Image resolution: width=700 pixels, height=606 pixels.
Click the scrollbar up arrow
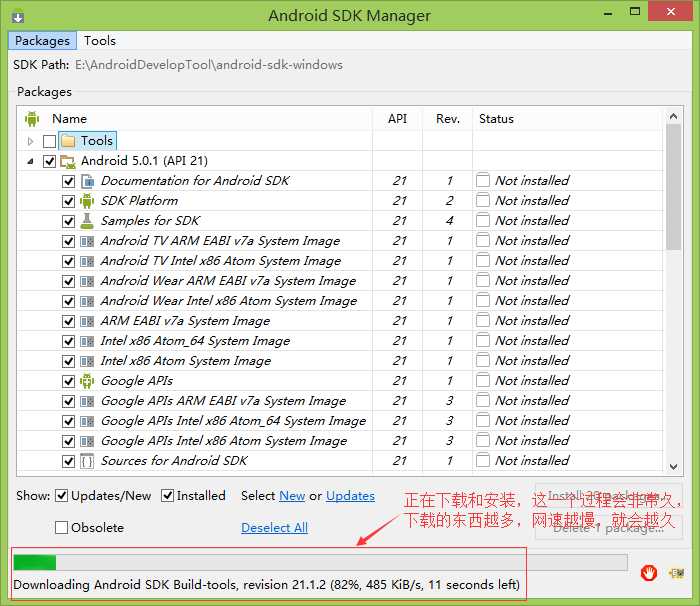click(673, 116)
